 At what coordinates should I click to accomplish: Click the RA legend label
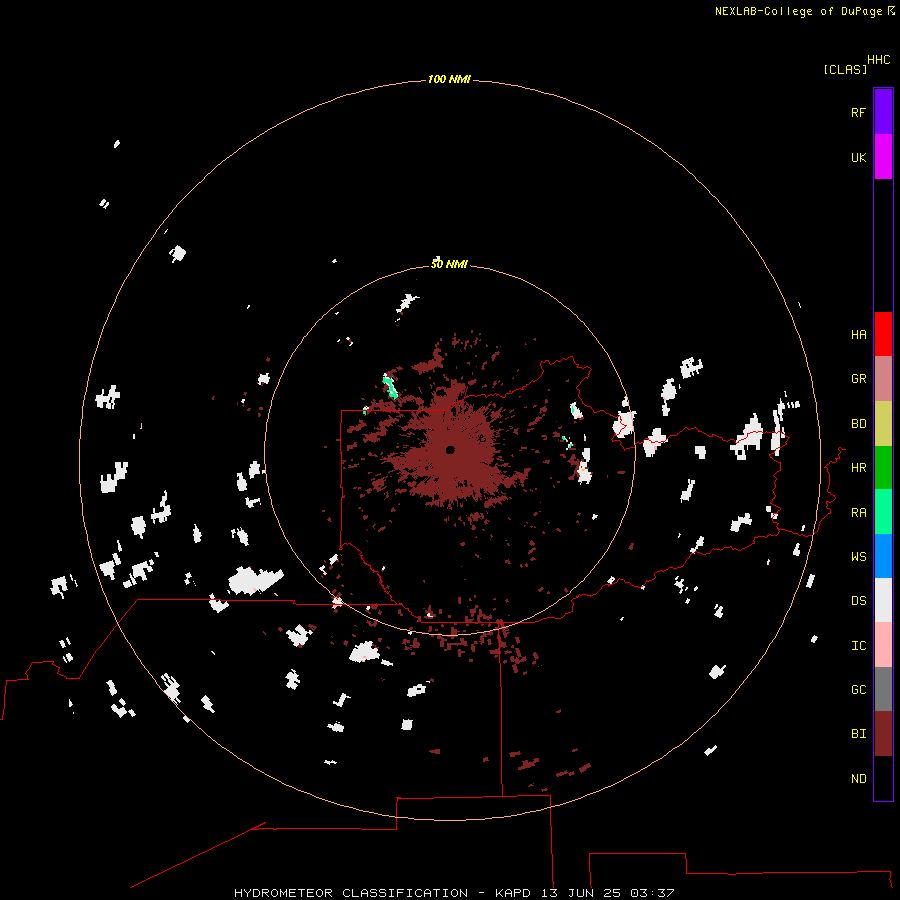[x=858, y=513]
